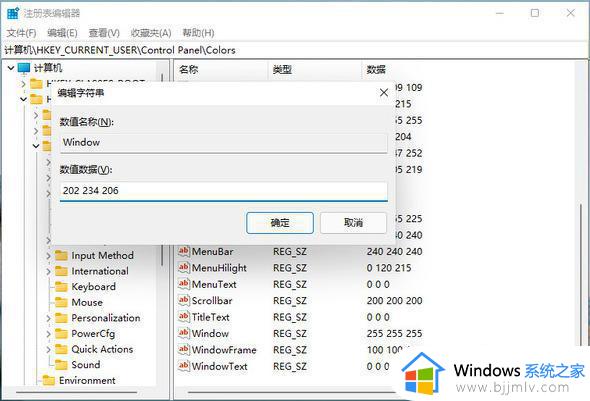This screenshot has width=590, height=401.
Task: Click the TitleText string value icon
Action: click(184, 317)
